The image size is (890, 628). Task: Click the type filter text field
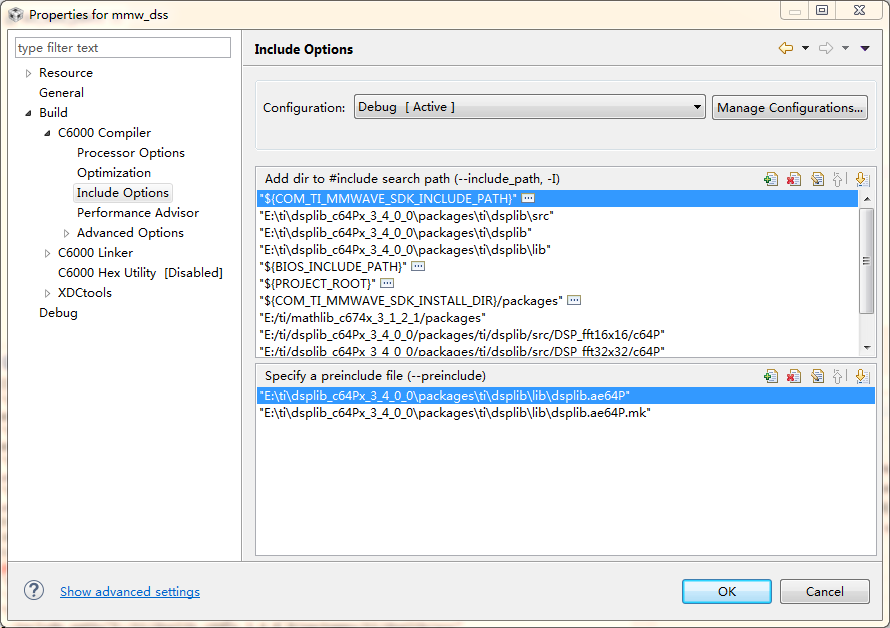123,48
